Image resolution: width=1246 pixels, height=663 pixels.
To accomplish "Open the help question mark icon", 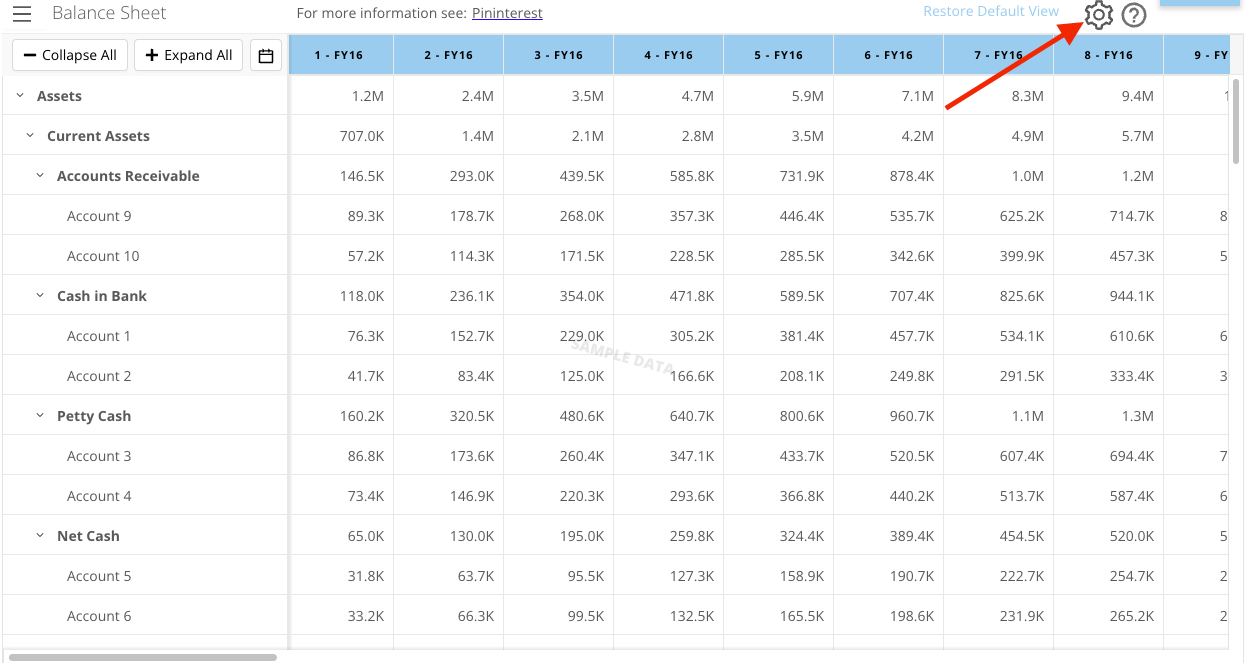I will tap(1133, 16).
